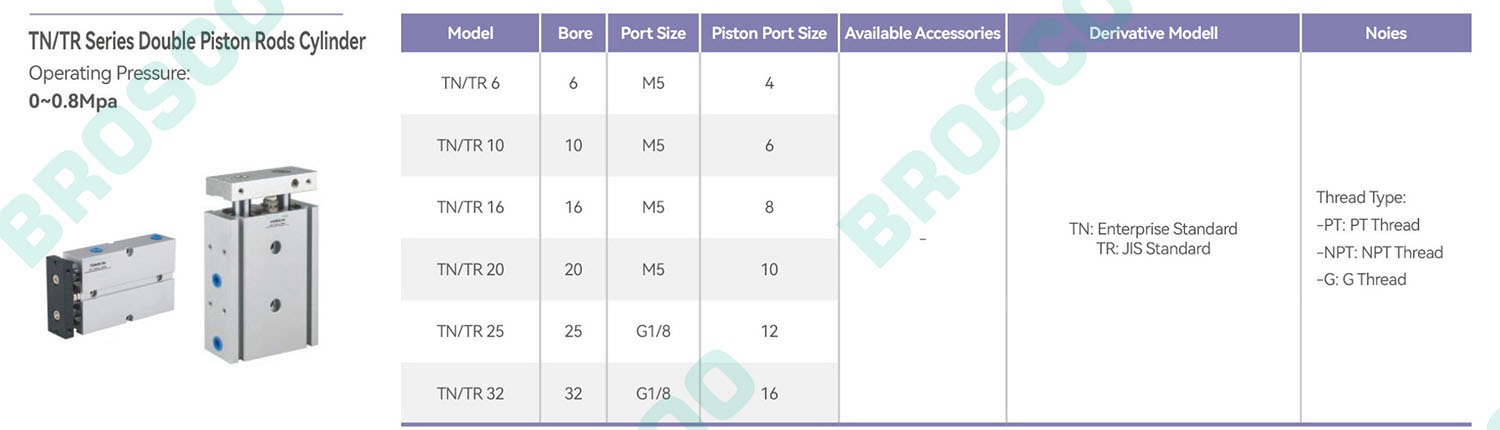Select the Available Accessories header
1500x430 pixels.
922,33
